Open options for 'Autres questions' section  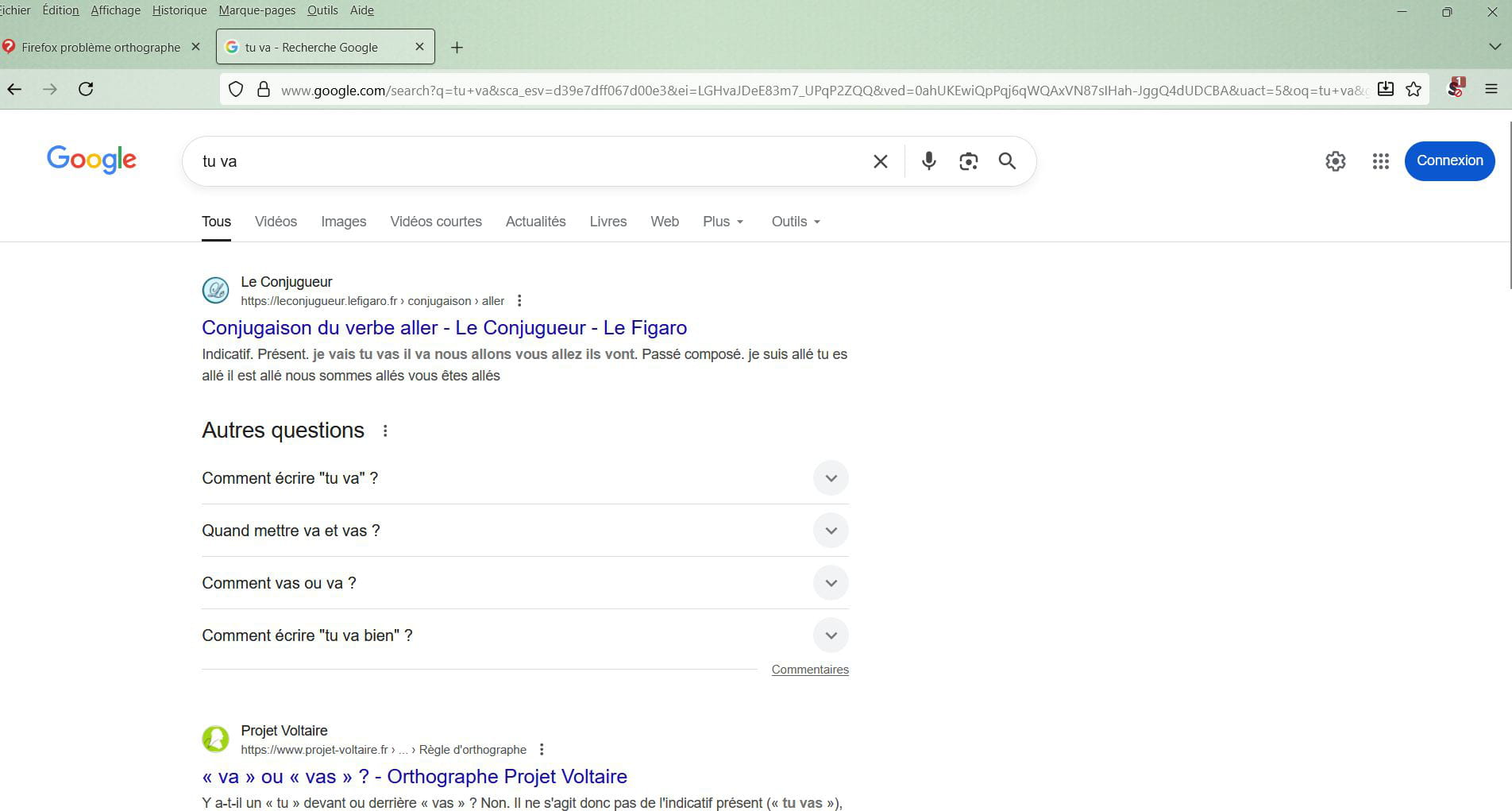point(385,431)
